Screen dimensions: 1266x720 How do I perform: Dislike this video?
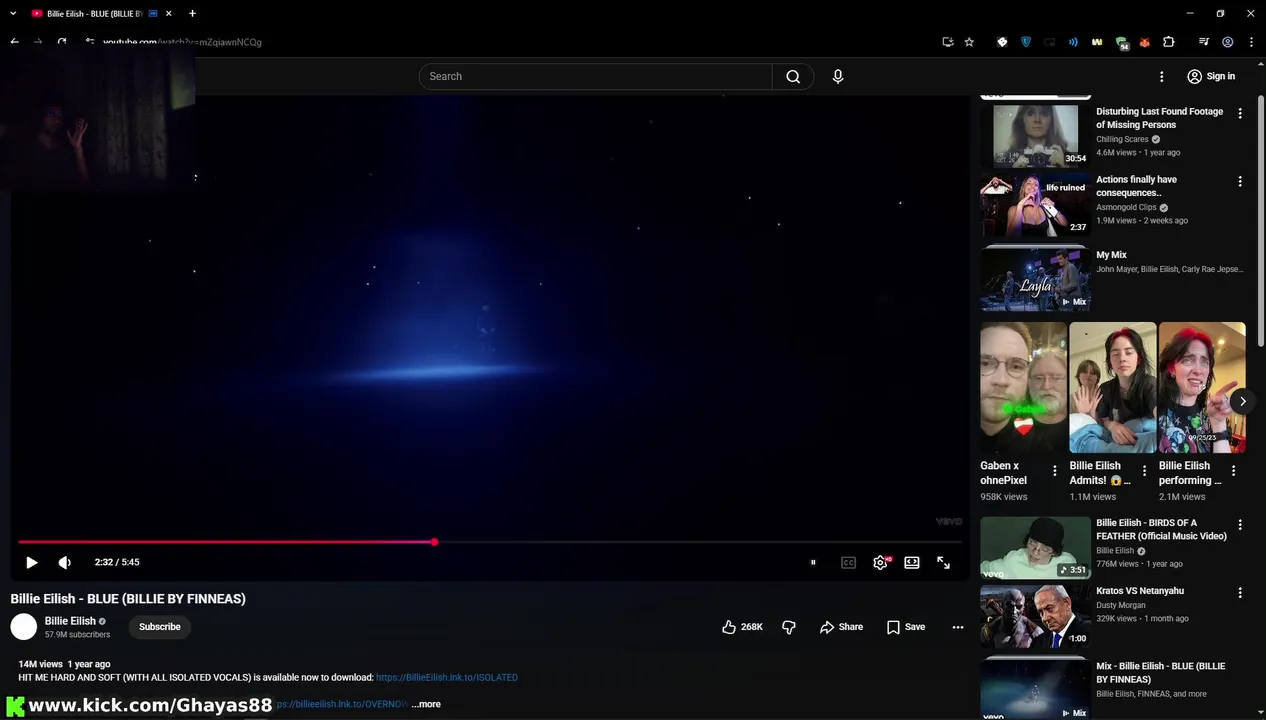coord(789,627)
